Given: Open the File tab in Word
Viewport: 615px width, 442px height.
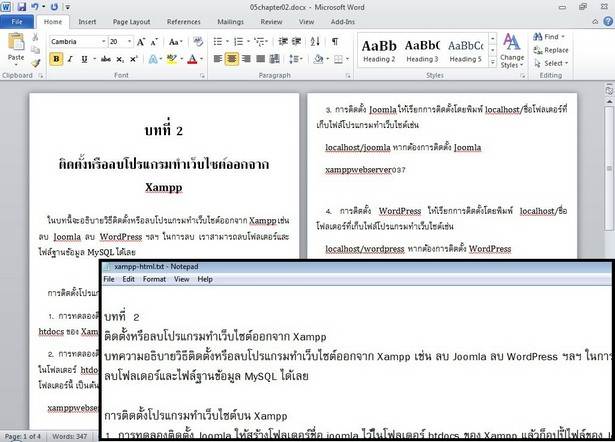Looking at the screenshot, I should tap(17, 22).
